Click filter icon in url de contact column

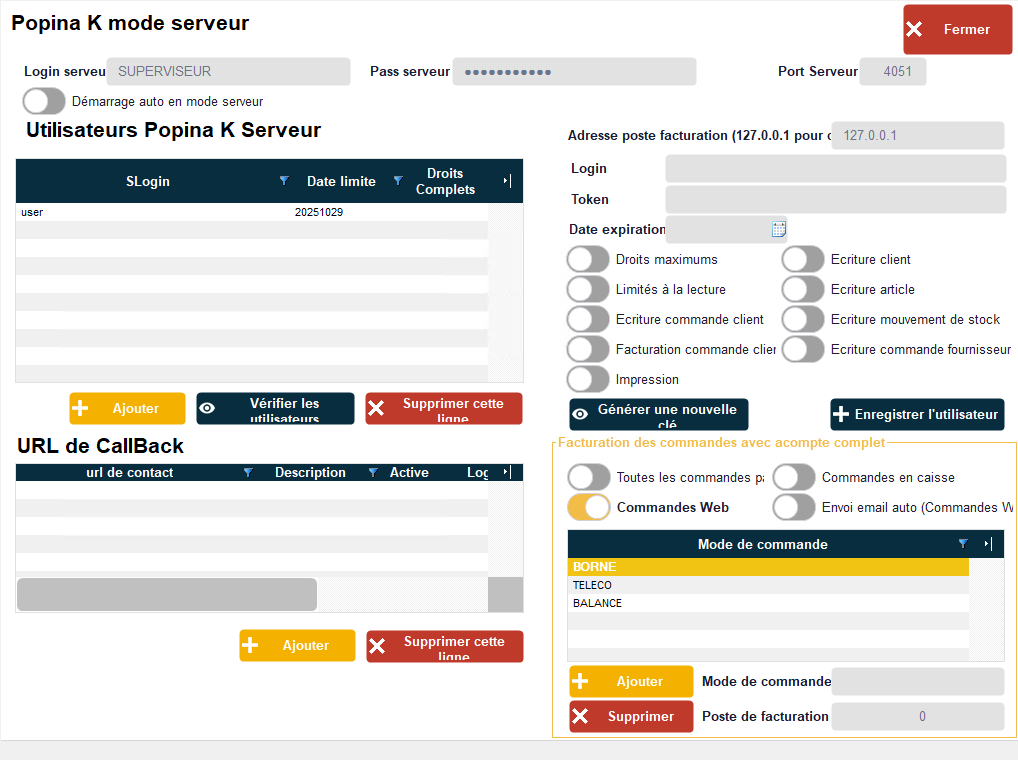pyautogui.click(x=248, y=472)
